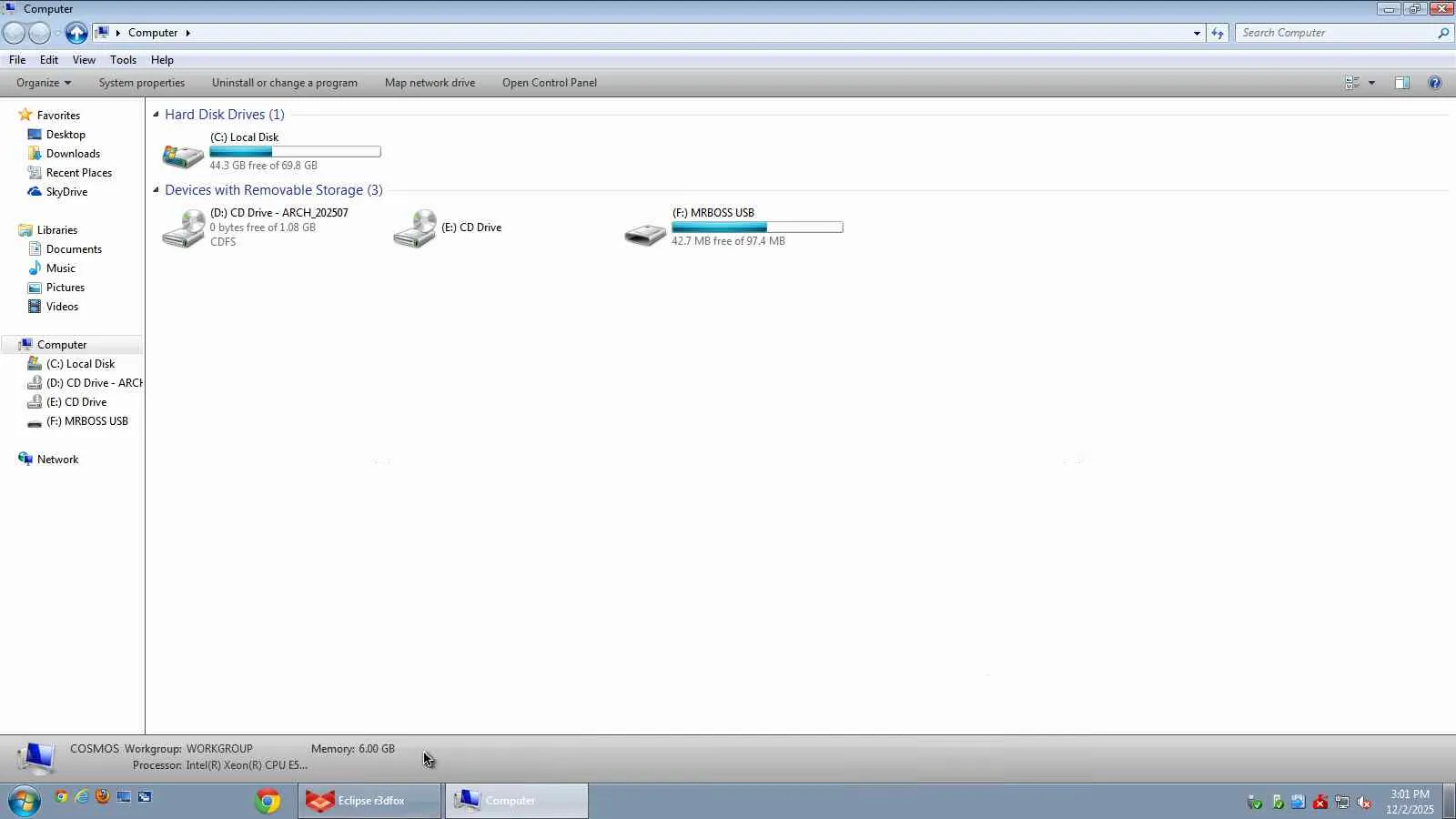Open the View menu
The height and width of the screenshot is (819, 1456).
click(x=84, y=60)
